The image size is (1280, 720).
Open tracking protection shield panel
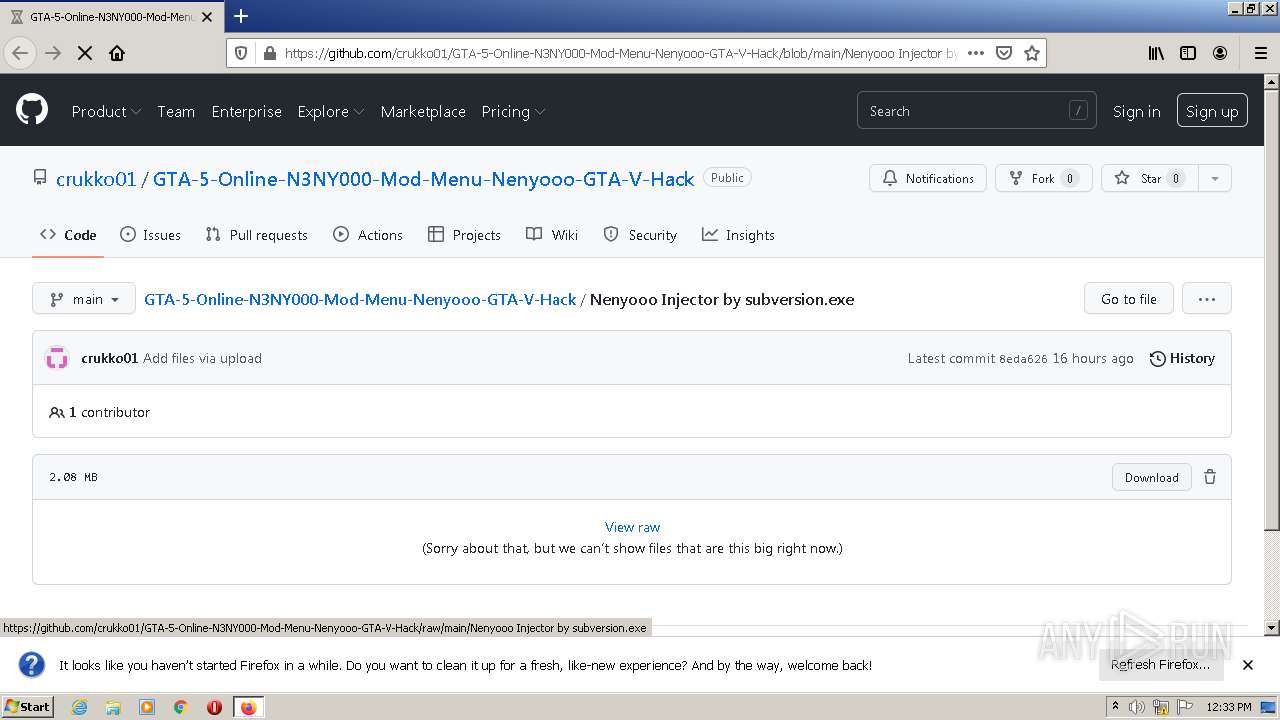[242, 53]
